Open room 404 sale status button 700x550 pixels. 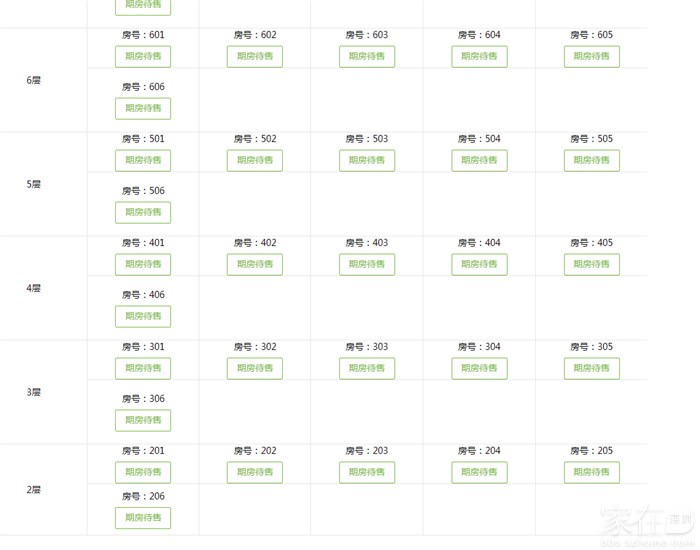(479, 265)
